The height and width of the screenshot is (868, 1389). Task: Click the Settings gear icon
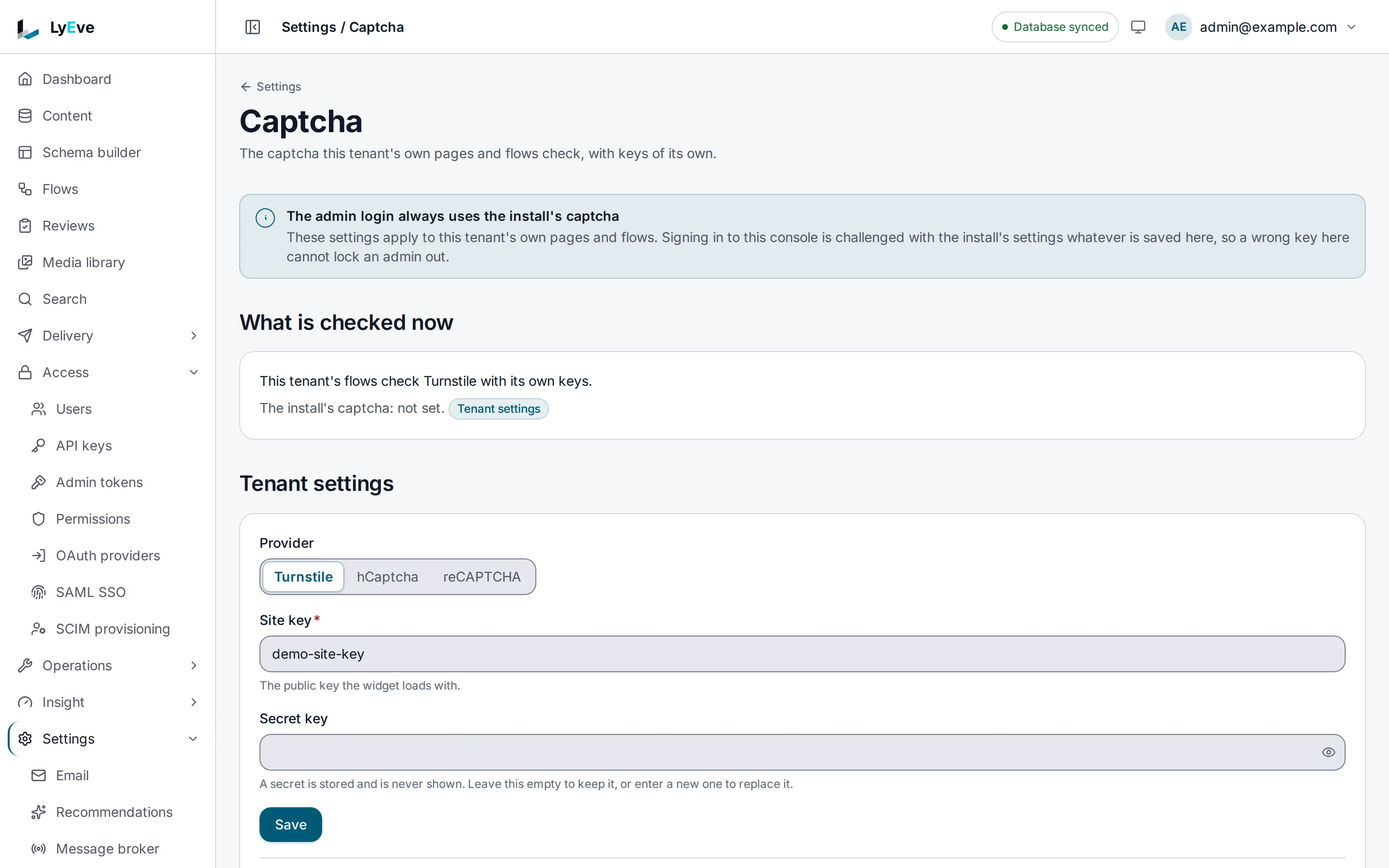(x=25, y=739)
